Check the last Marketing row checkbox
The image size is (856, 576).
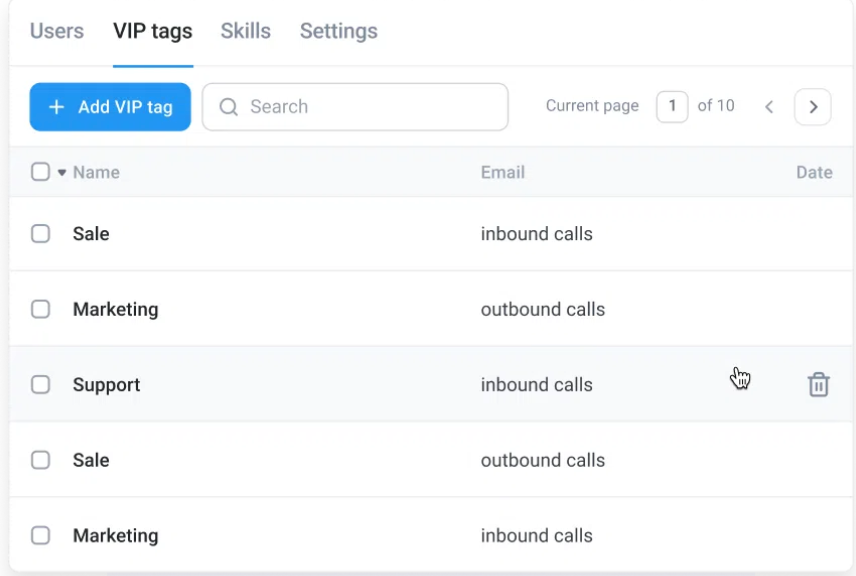pyautogui.click(x=40, y=535)
